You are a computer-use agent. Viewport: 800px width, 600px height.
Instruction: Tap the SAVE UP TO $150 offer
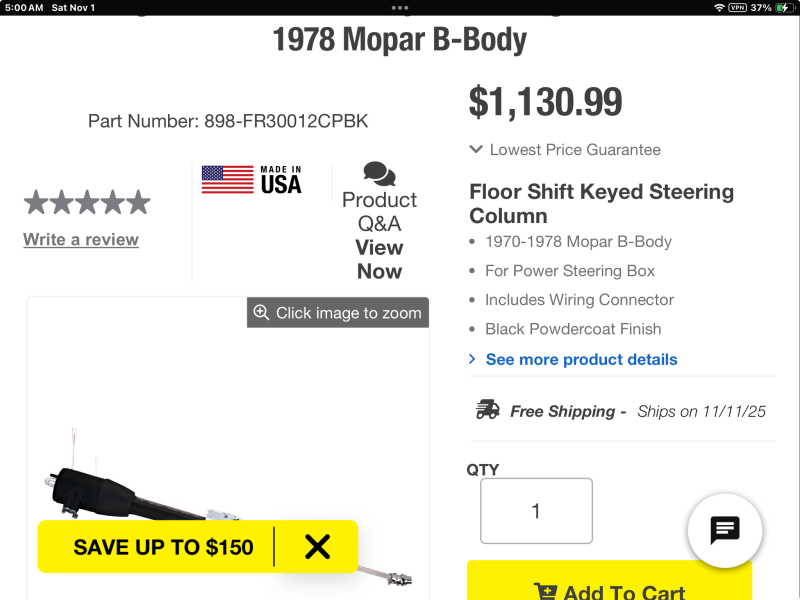pyautogui.click(x=163, y=547)
